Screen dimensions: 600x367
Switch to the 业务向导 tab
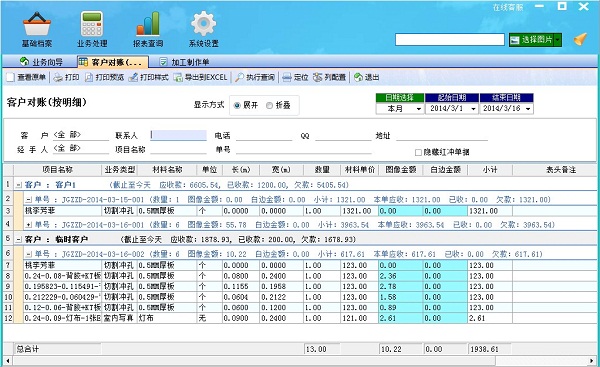(x=41, y=62)
